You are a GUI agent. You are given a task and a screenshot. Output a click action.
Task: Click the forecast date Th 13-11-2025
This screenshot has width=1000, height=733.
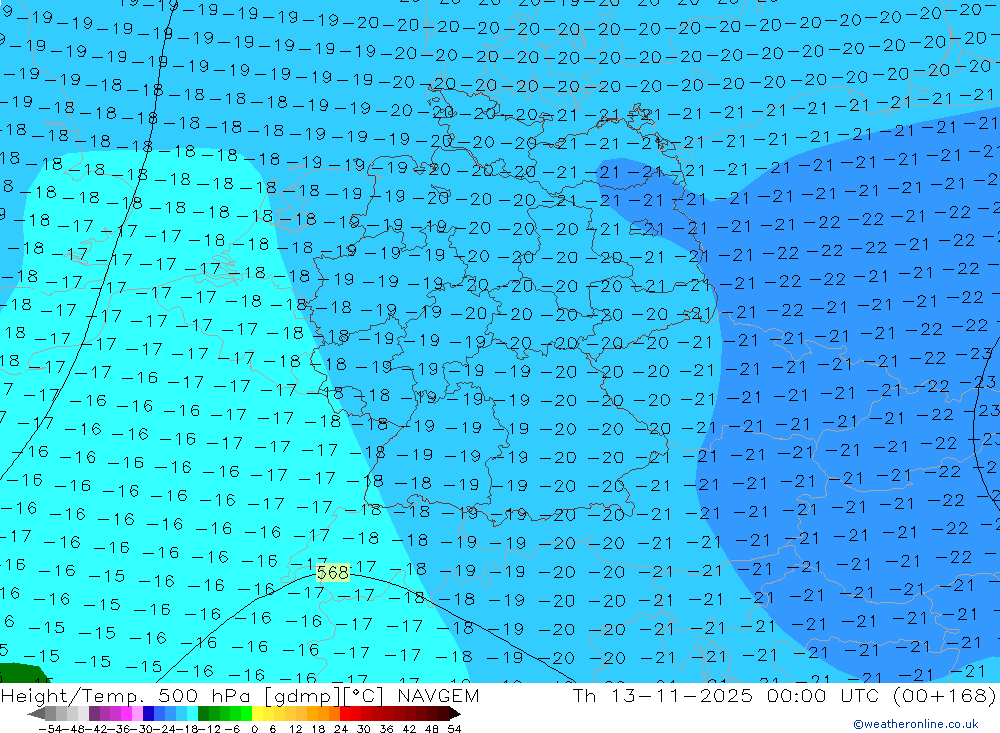click(663, 695)
